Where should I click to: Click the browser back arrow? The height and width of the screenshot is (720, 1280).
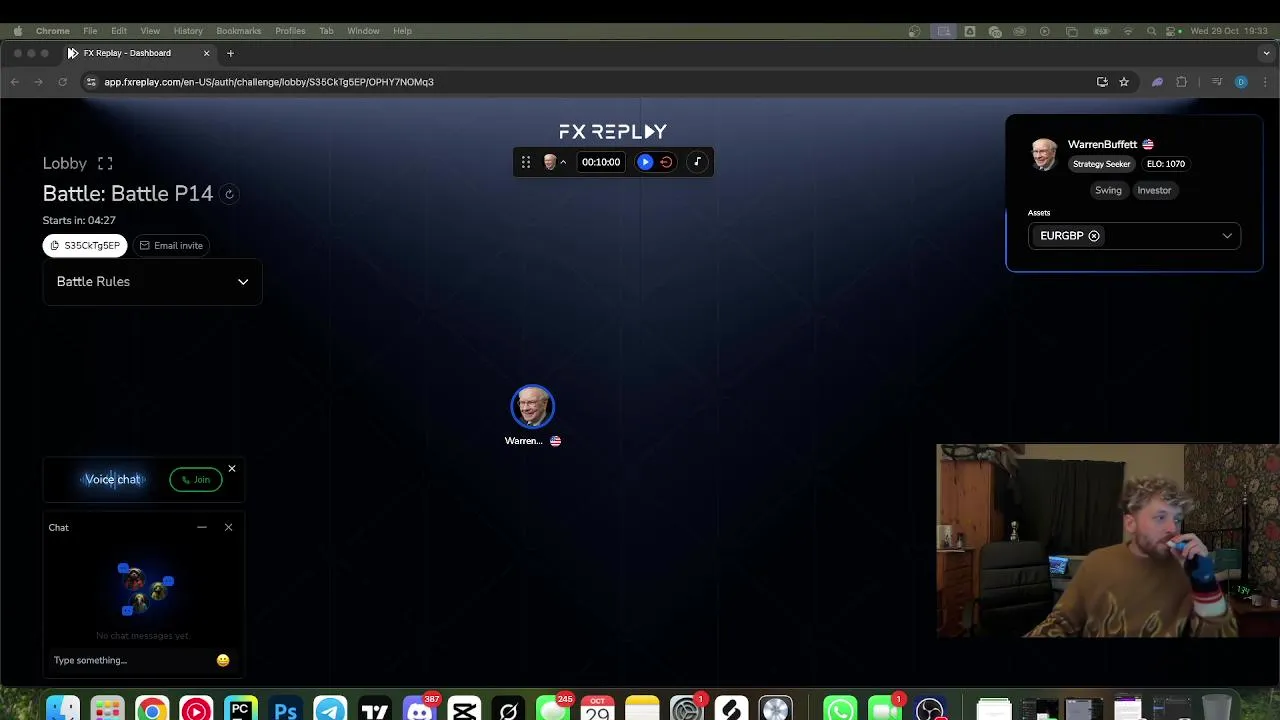(15, 82)
